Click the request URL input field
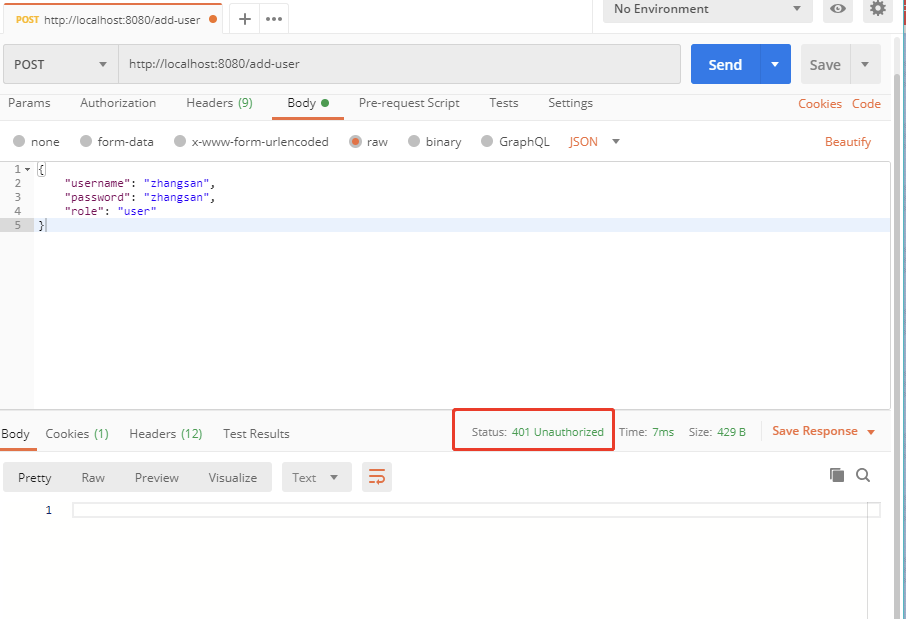Image resolution: width=906 pixels, height=619 pixels. (x=399, y=64)
